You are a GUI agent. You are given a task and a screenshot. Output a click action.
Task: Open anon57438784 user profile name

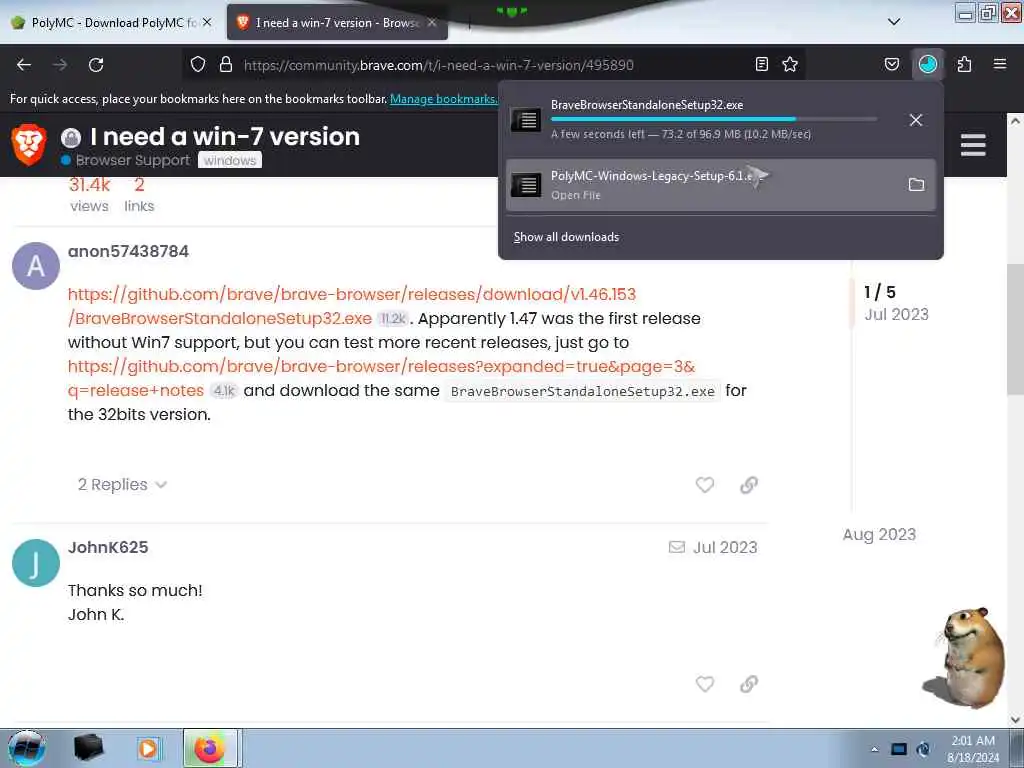click(x=128, y=251)
